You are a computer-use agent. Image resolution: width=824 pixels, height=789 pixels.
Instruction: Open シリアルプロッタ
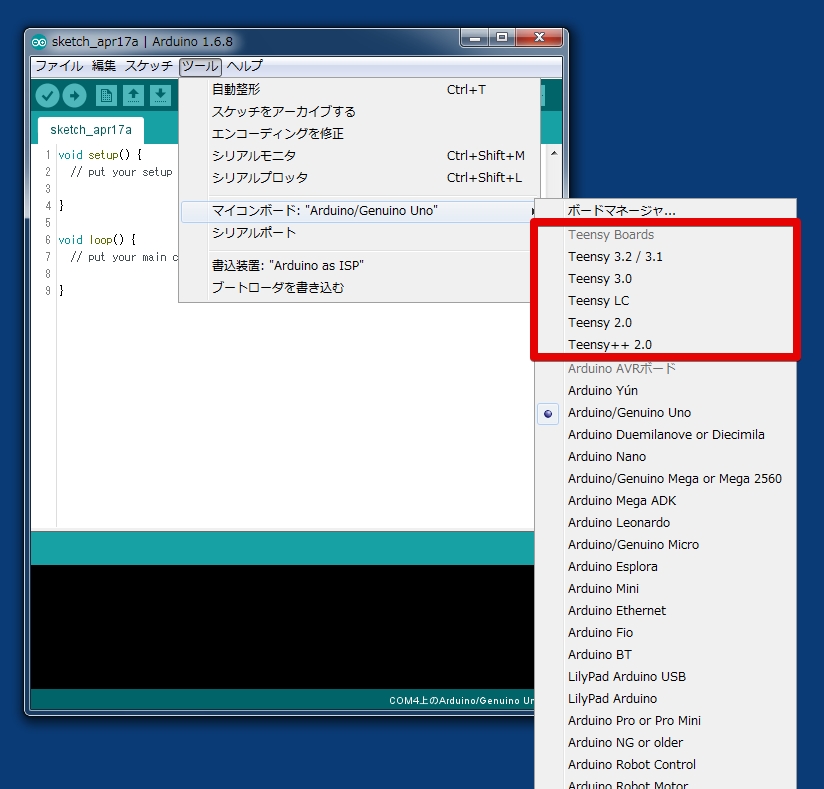click(x=359, y=178)
